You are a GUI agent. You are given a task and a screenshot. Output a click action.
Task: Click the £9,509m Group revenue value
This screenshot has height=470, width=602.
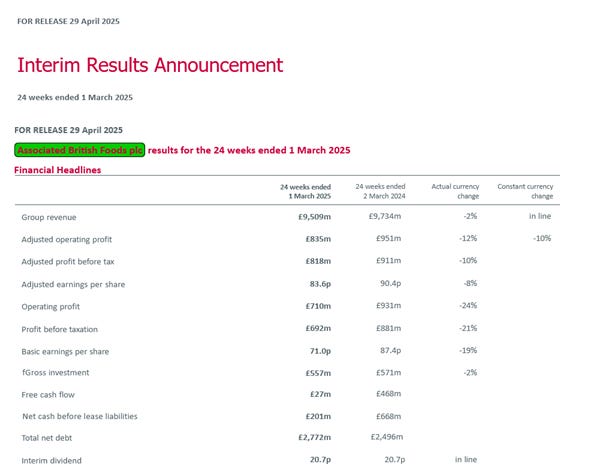tap(314, 217)
